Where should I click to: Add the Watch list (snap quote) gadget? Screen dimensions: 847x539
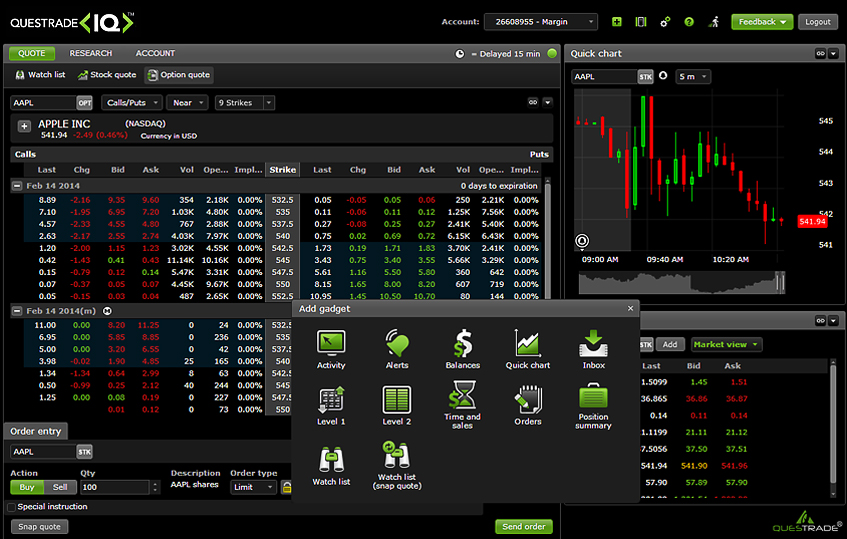(396, 466)
